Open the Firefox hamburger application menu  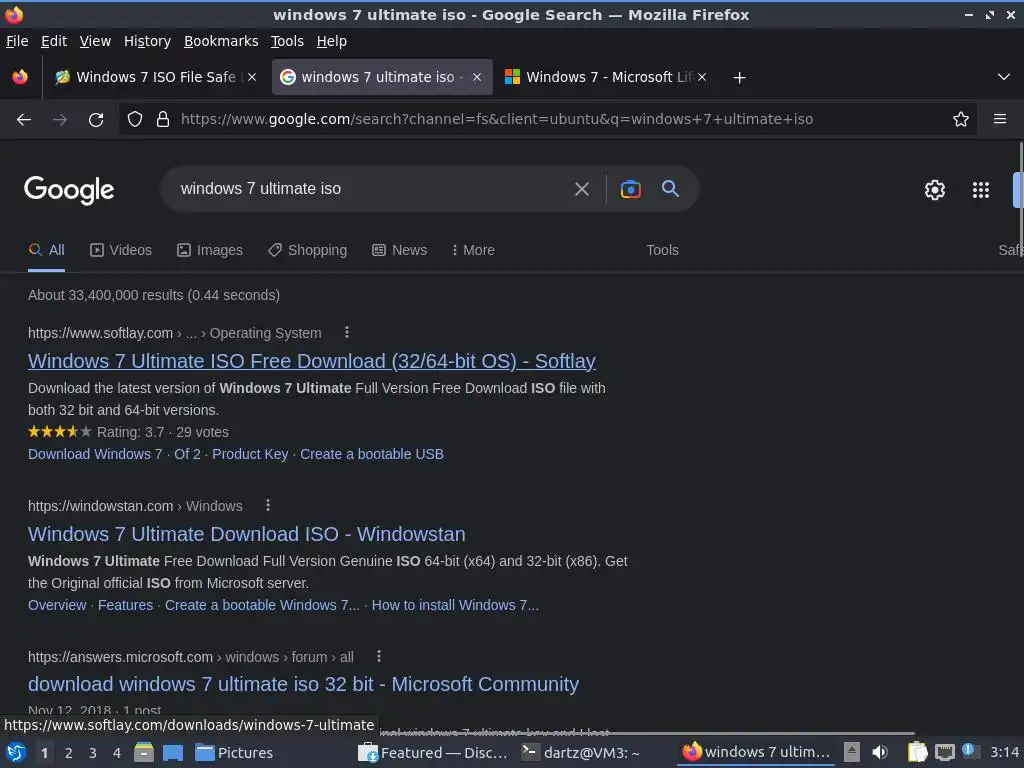(999, 119)
